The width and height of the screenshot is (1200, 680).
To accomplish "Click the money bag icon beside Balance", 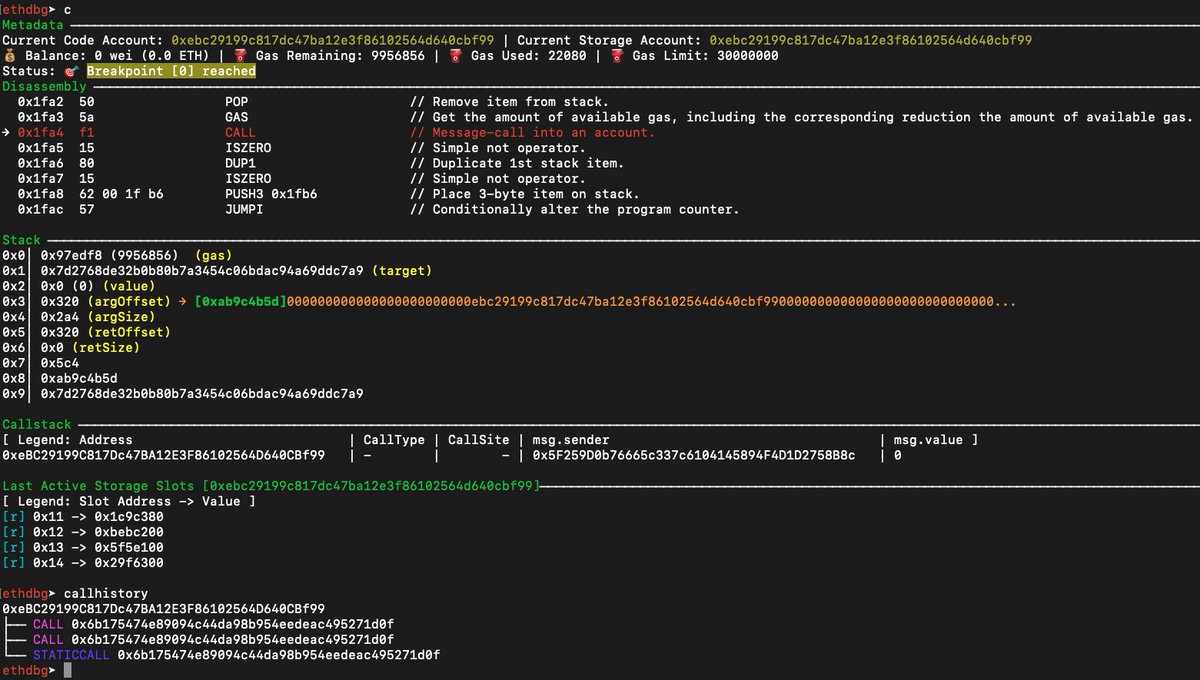I will pos(10,56).
